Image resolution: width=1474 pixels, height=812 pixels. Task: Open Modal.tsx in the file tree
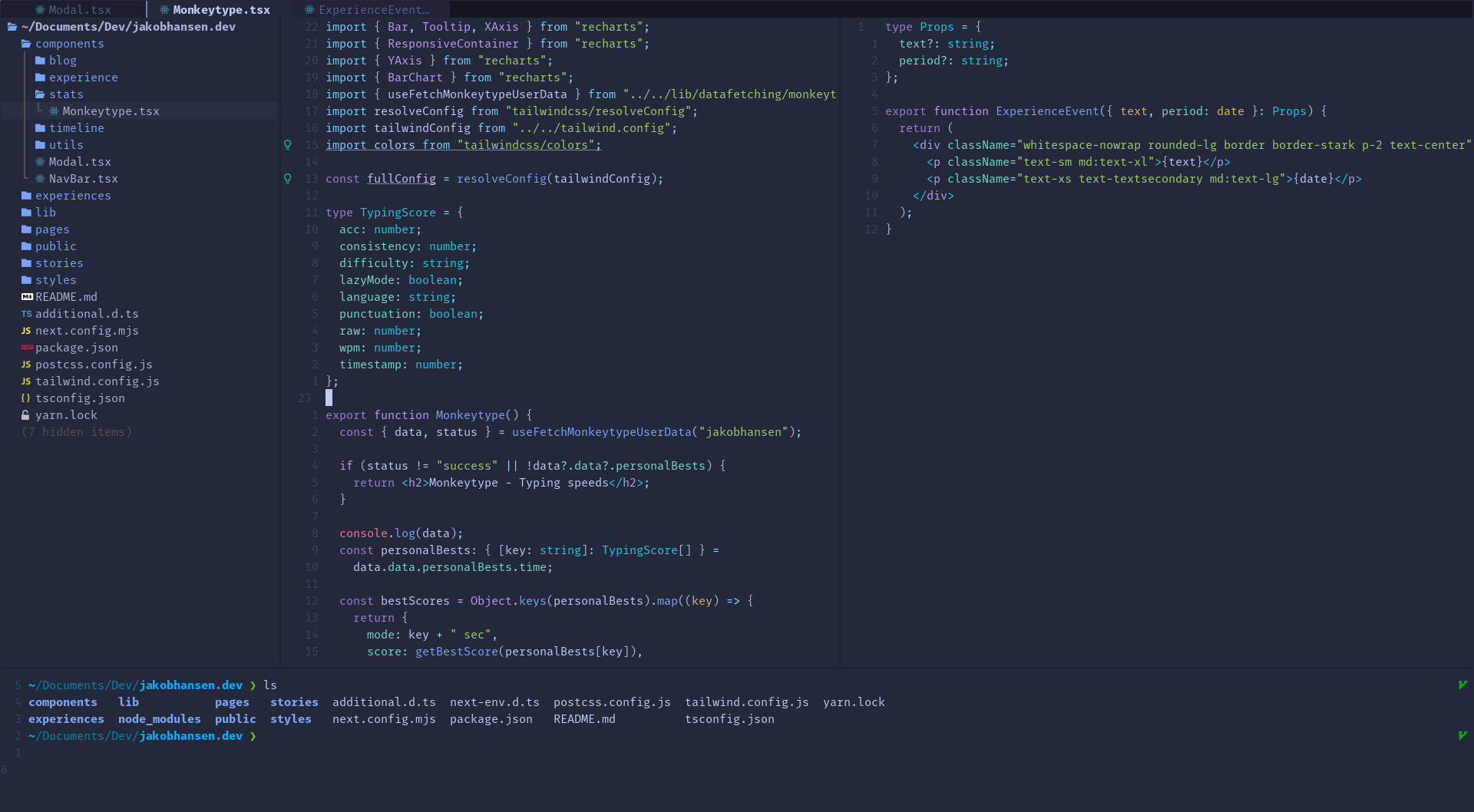80,162
